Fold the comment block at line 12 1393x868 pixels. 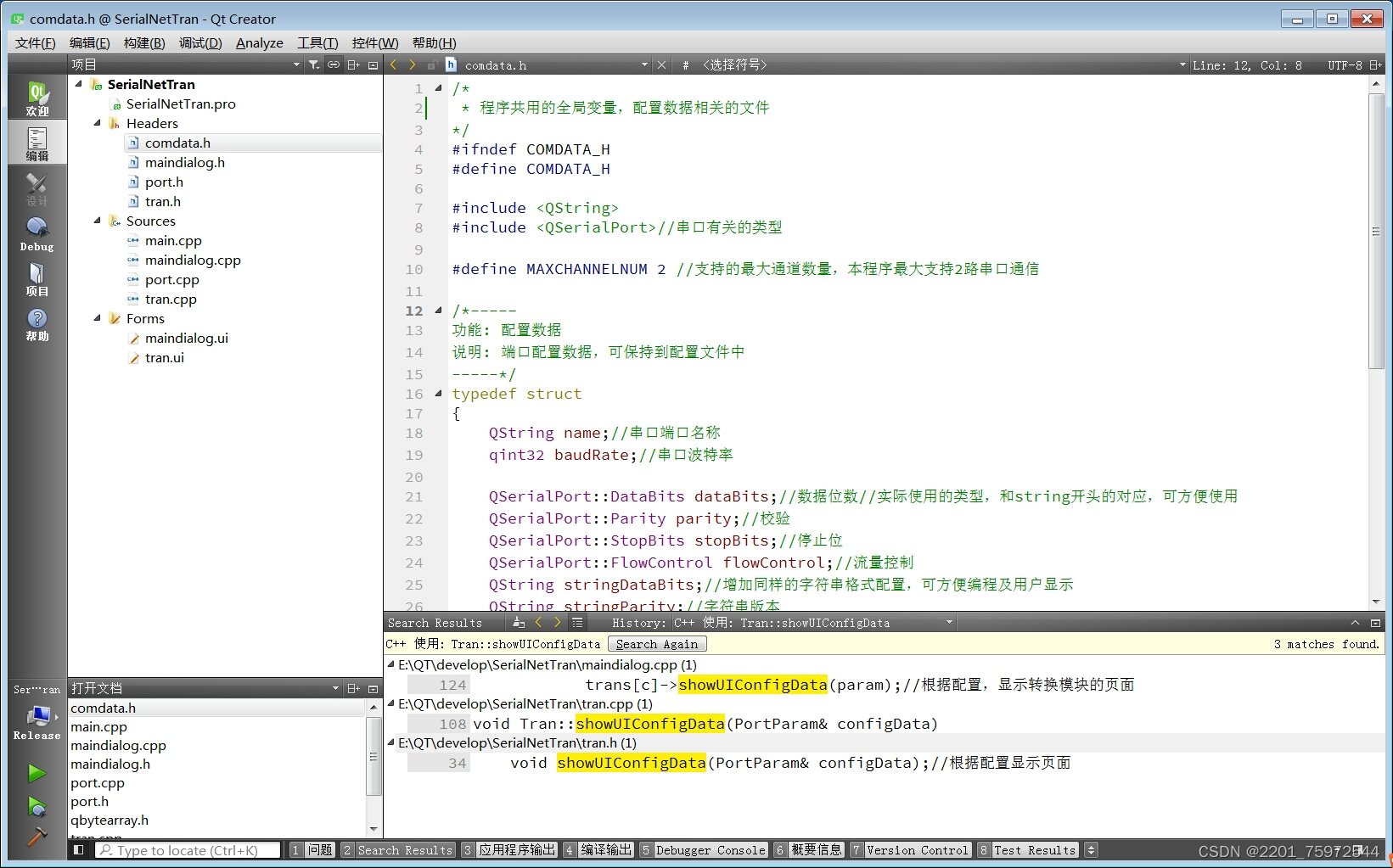point(438,311)
